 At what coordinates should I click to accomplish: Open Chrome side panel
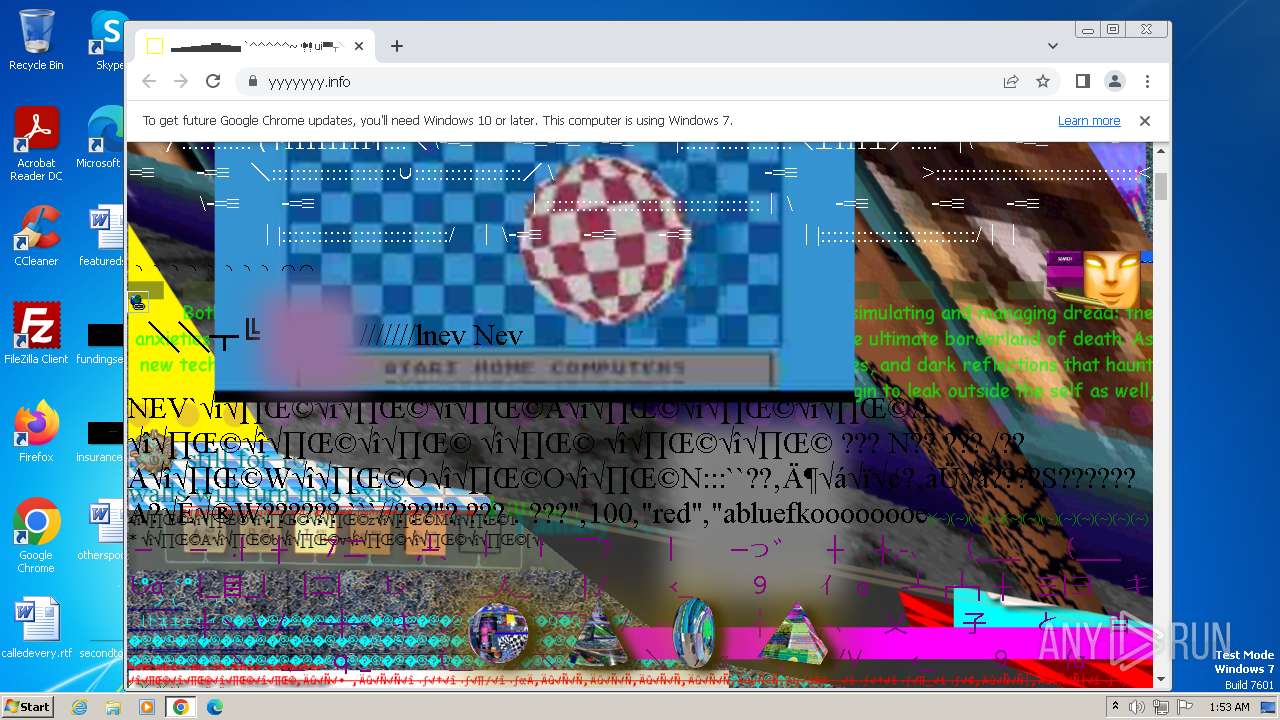[1082, 82]
